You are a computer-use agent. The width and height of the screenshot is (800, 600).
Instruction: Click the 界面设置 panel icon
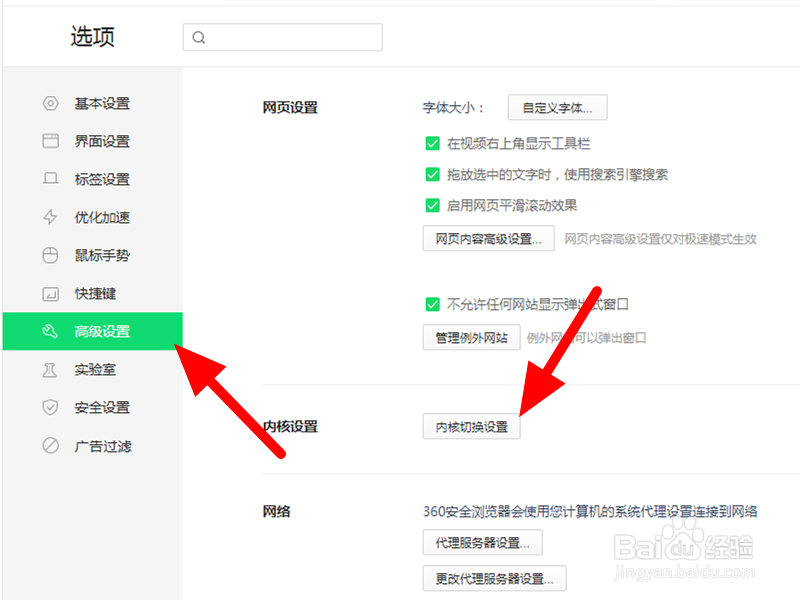(x=50, y=141)
